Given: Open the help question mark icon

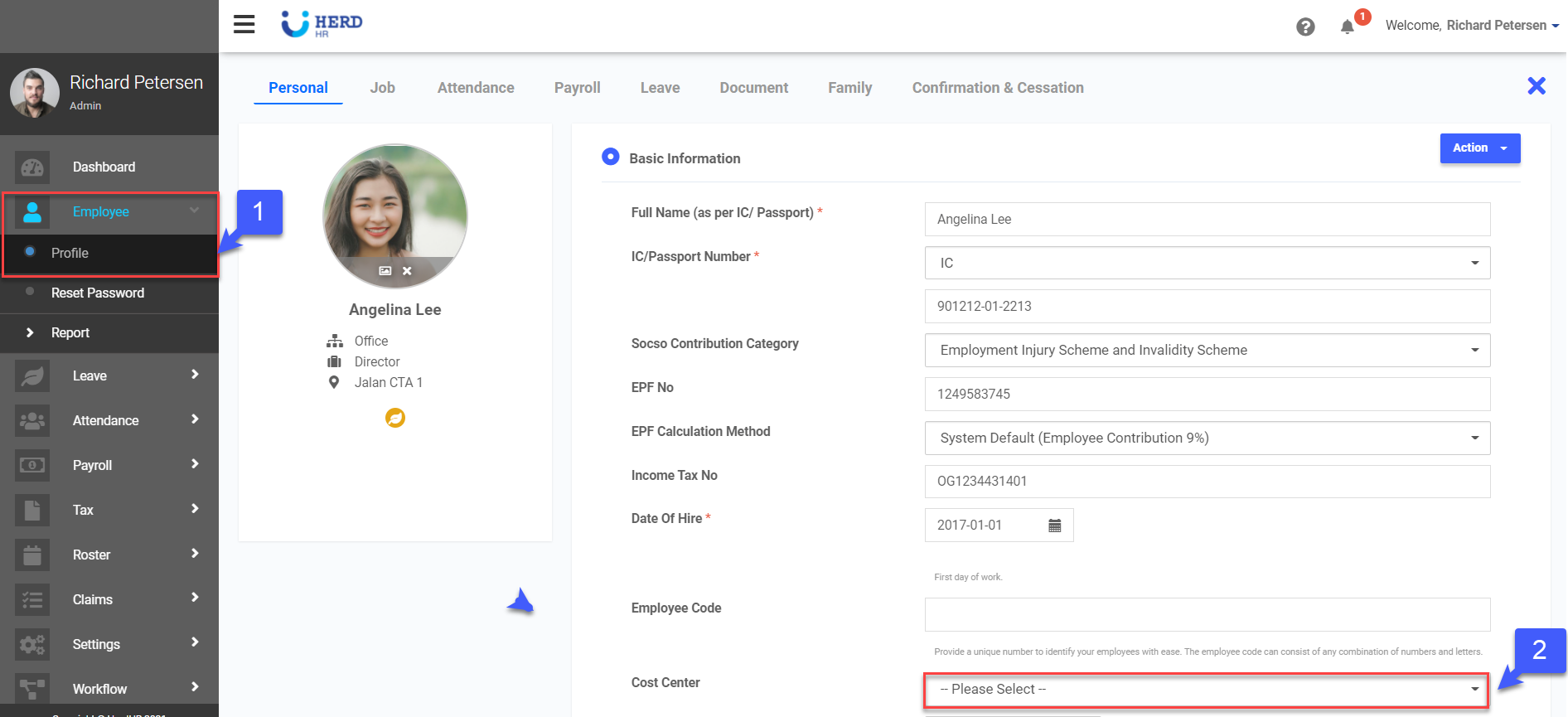Looking at the screenshot, I should point(1305,27).
